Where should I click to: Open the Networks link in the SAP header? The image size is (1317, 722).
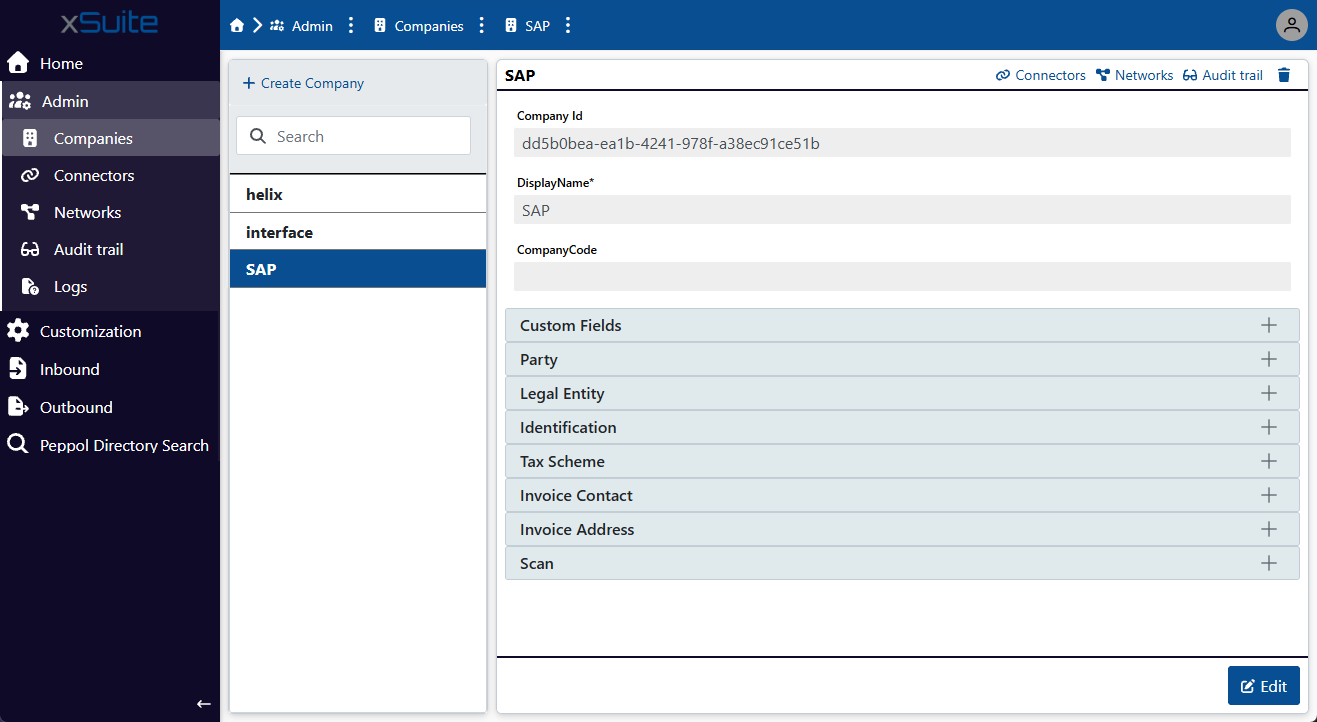[1134, 75]
